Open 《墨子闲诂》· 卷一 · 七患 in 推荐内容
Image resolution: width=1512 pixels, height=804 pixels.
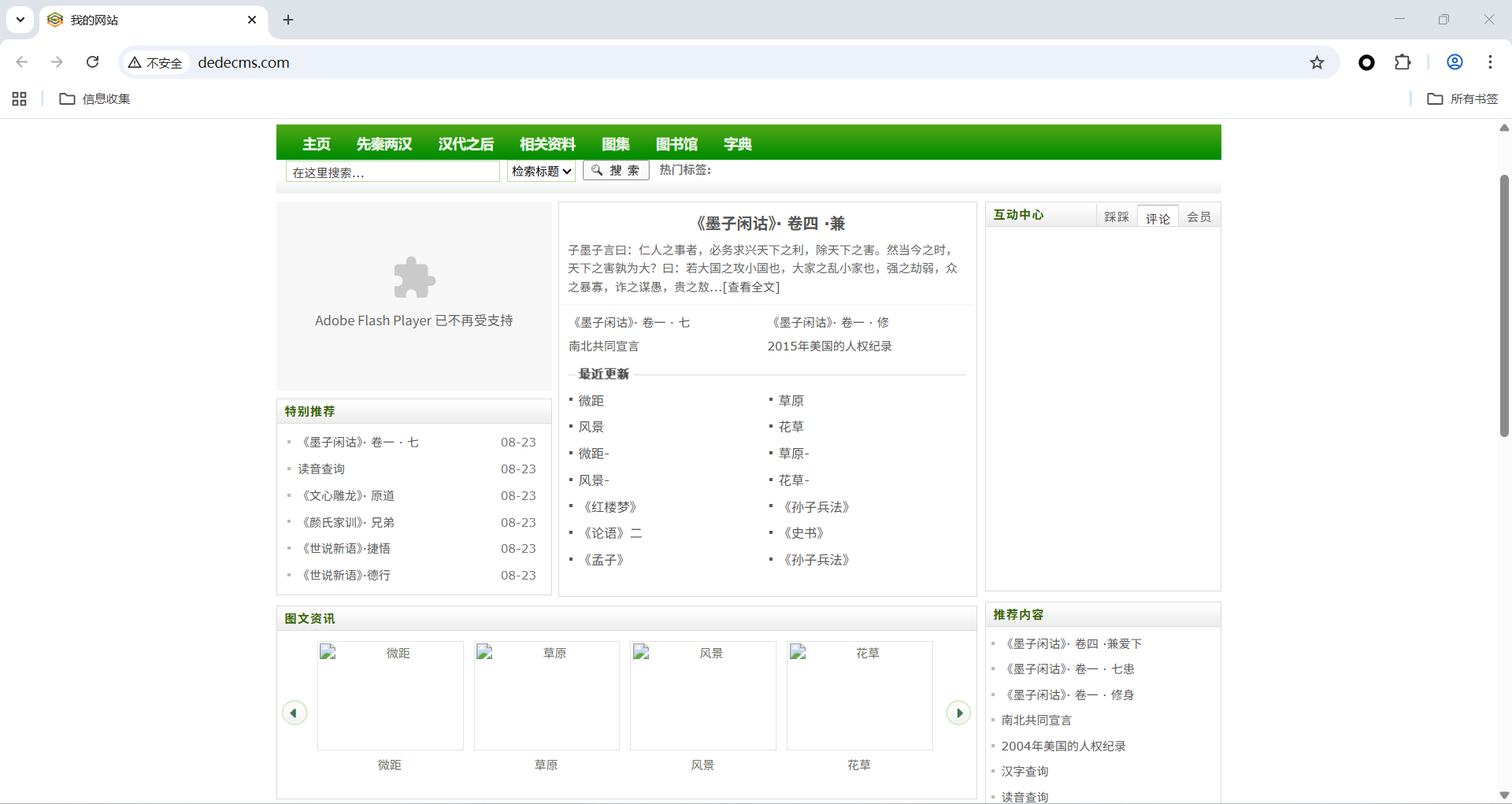pyautogui.click(x=1068, y=669)
